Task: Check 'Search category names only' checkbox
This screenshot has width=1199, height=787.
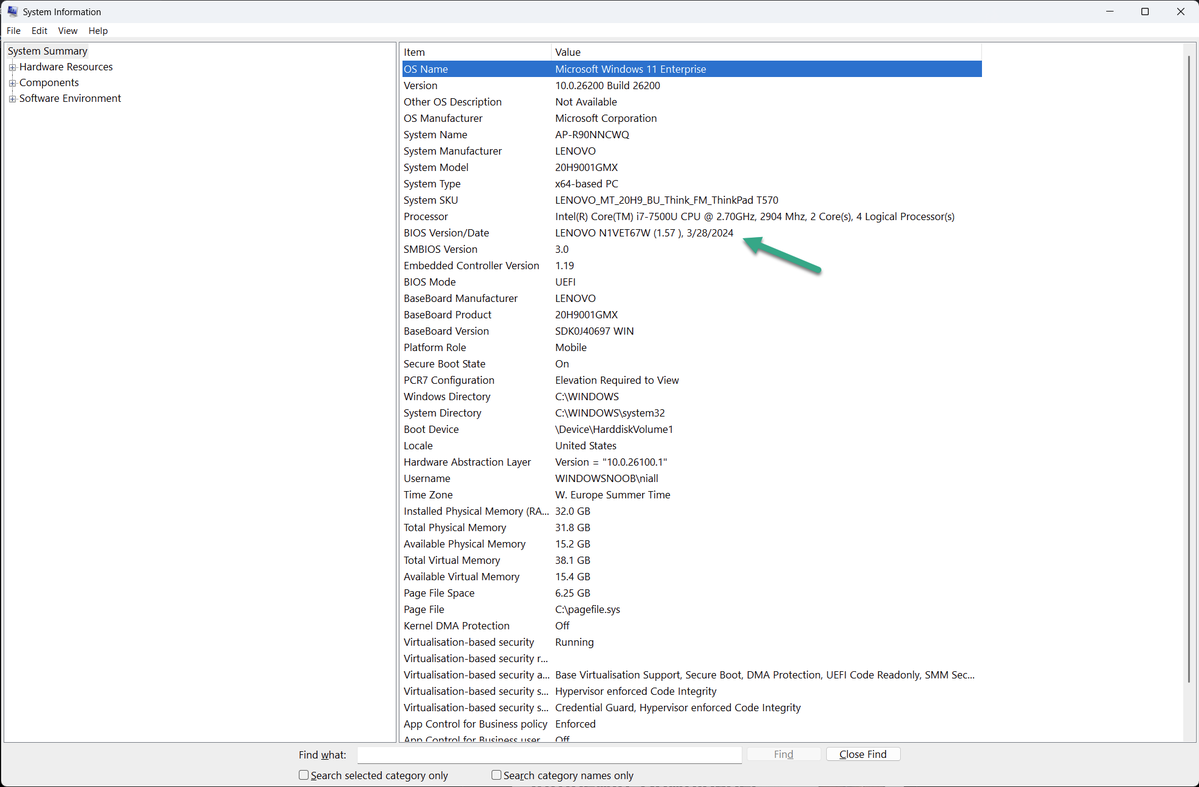Action: [496, 775]
